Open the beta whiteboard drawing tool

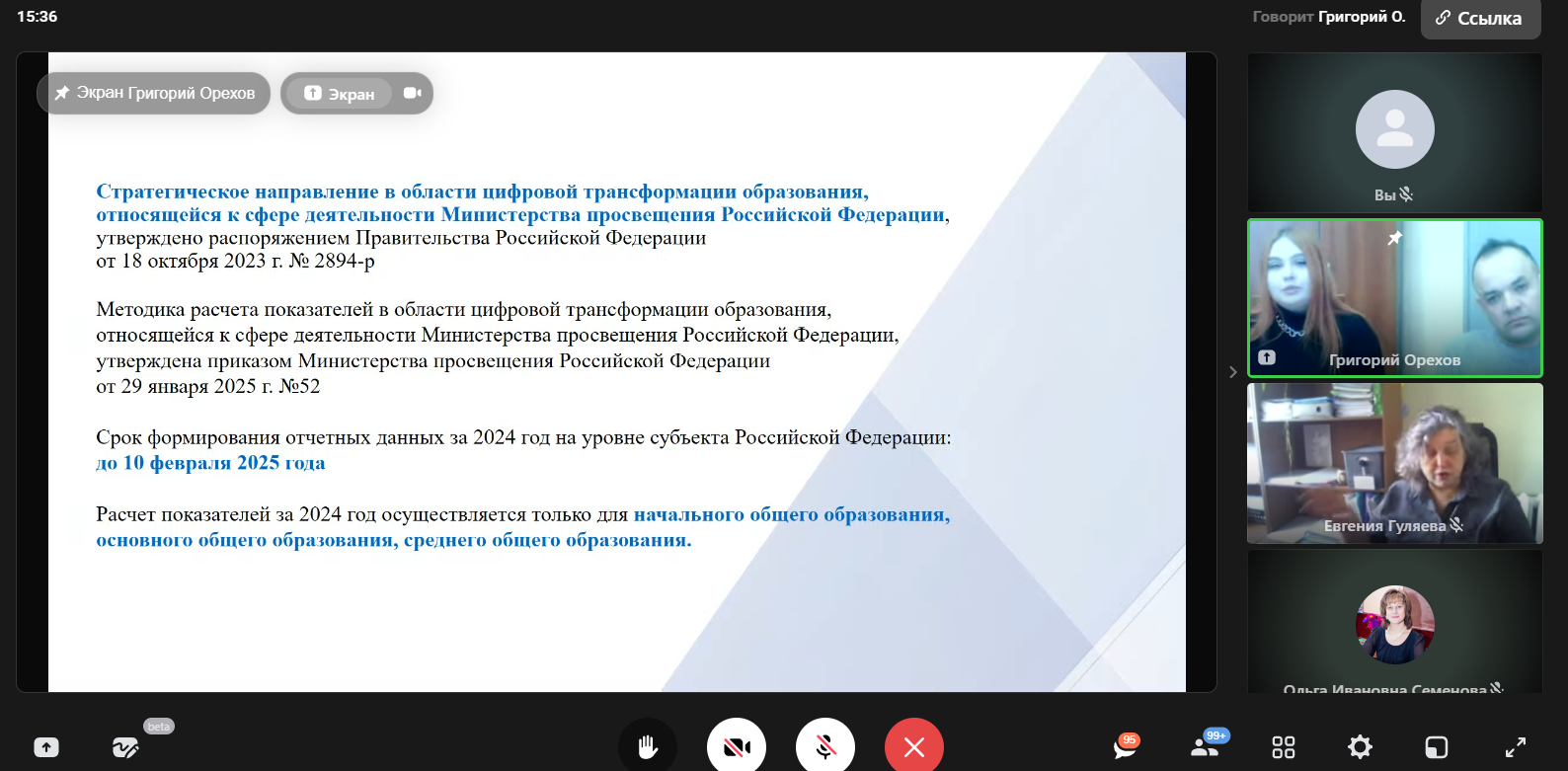[x=125, y=747]
